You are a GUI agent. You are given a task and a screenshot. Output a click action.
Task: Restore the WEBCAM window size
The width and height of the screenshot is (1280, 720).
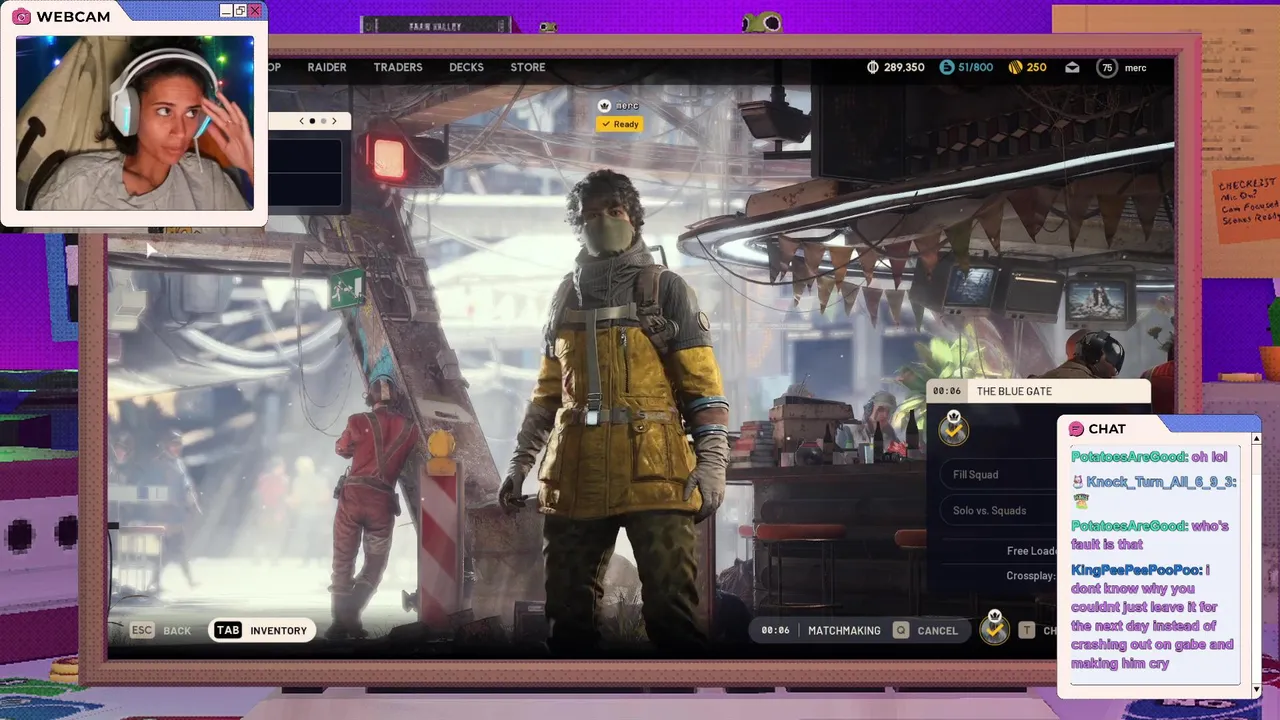pos(240,11)
